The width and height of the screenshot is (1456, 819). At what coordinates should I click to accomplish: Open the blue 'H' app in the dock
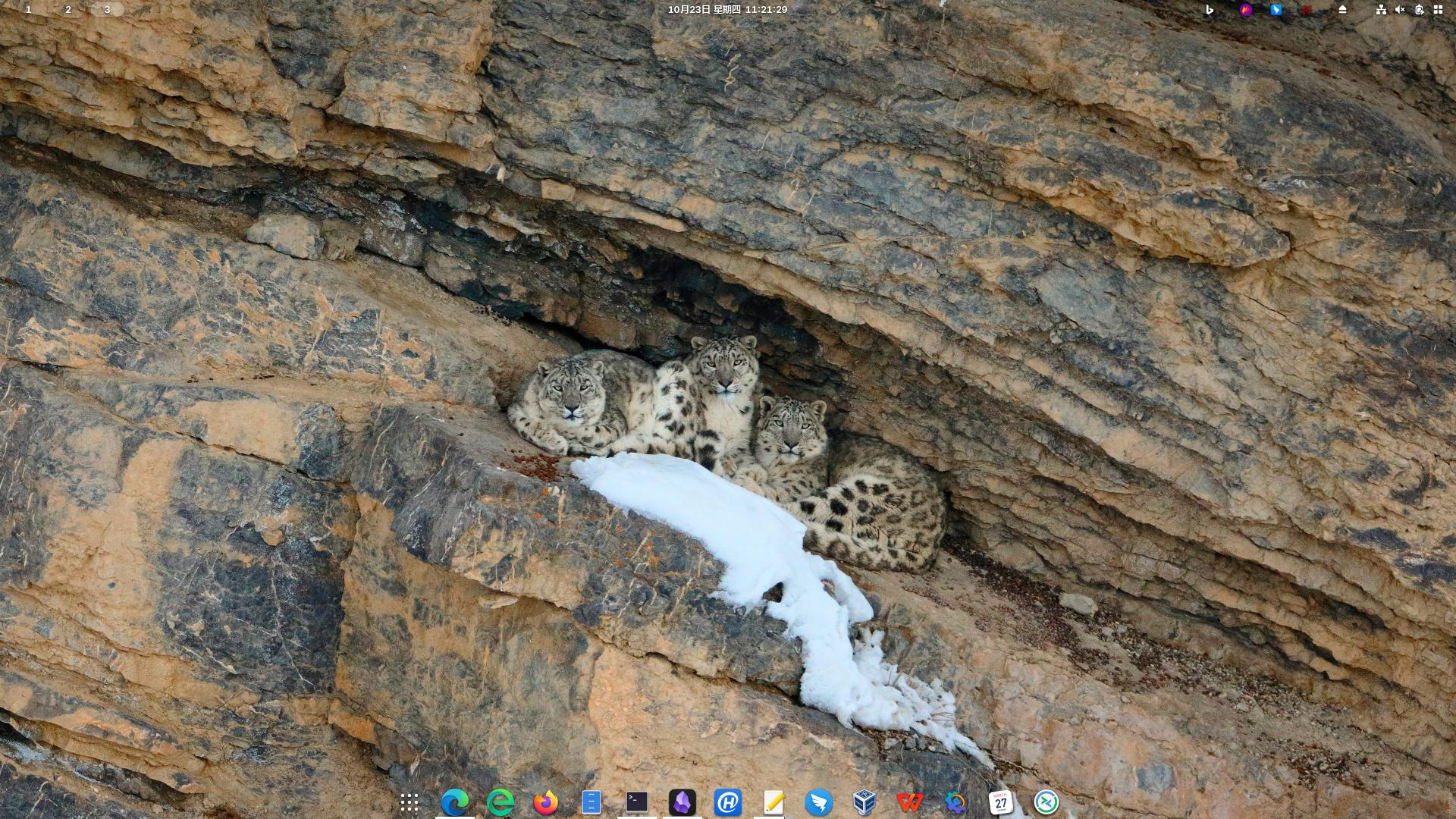728,802
